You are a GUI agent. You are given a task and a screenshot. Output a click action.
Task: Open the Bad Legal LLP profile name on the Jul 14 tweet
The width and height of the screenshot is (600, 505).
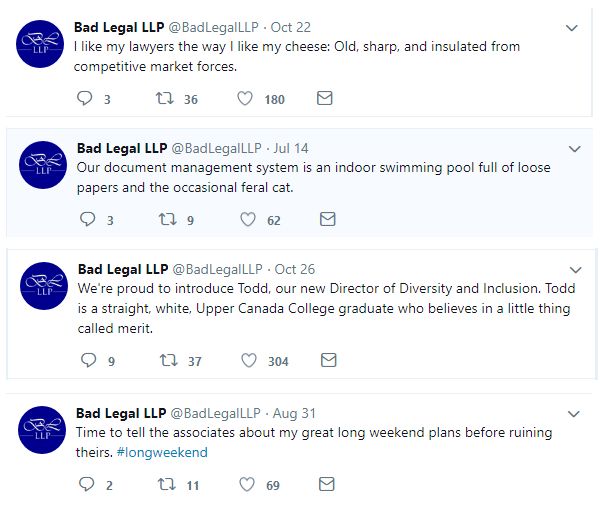121,148
